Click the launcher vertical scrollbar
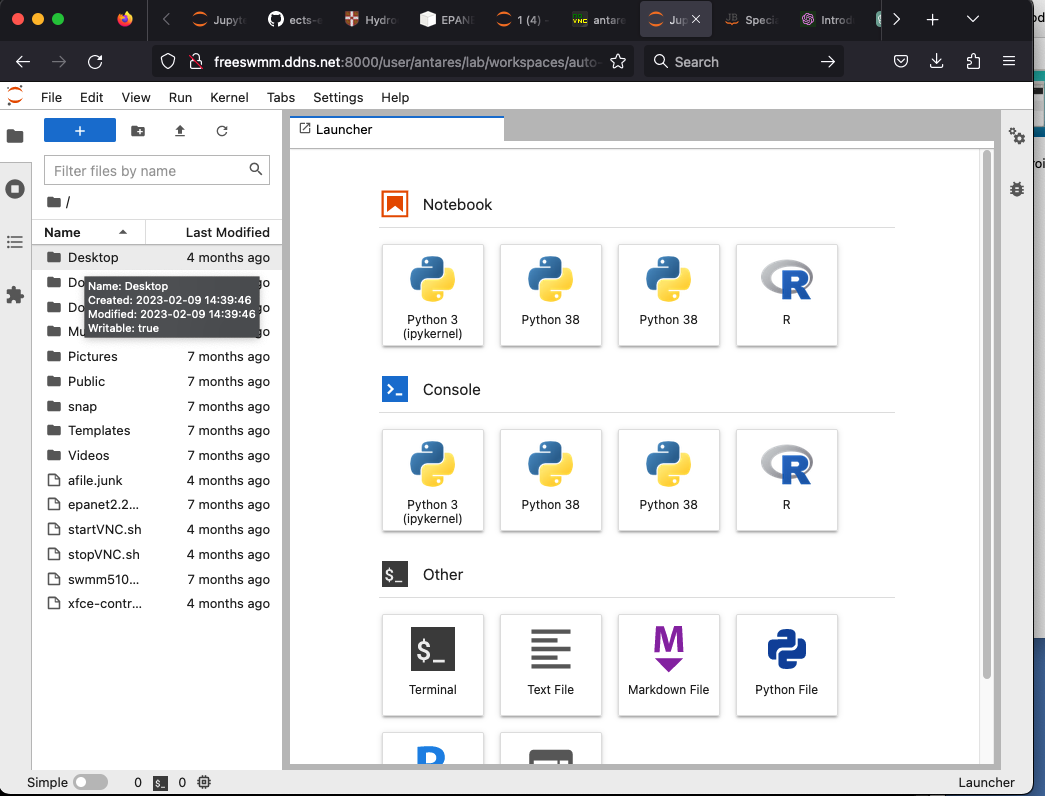This screenshot has width=1045, height=796. [x=986, y=415]
